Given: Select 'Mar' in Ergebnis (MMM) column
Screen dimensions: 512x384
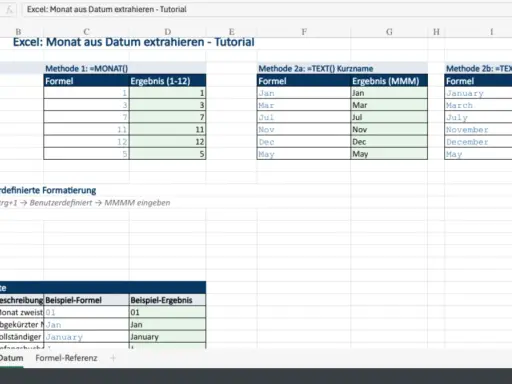Looking at the screenshot, I should 389,105.
